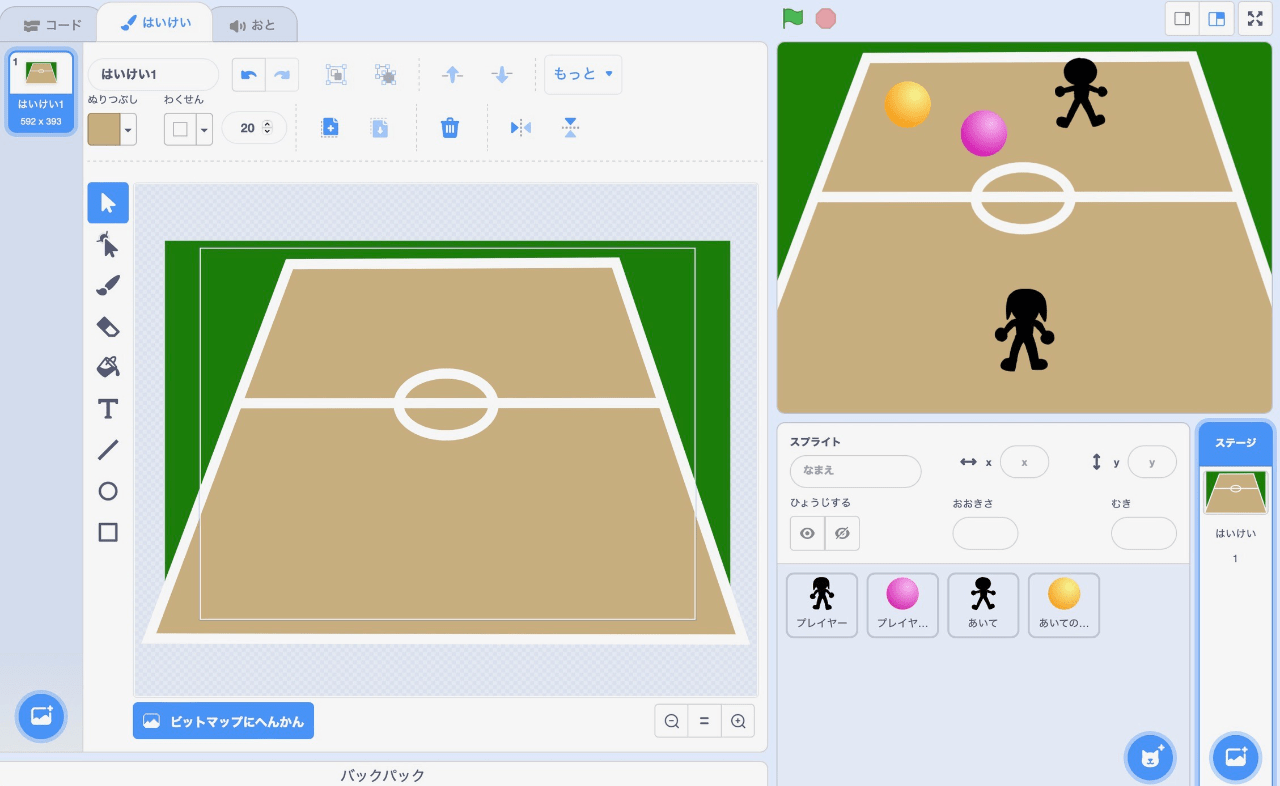Click the costume name field はいけい1
The height and width of the screenshot is (786, 1280).
(153, 74)
